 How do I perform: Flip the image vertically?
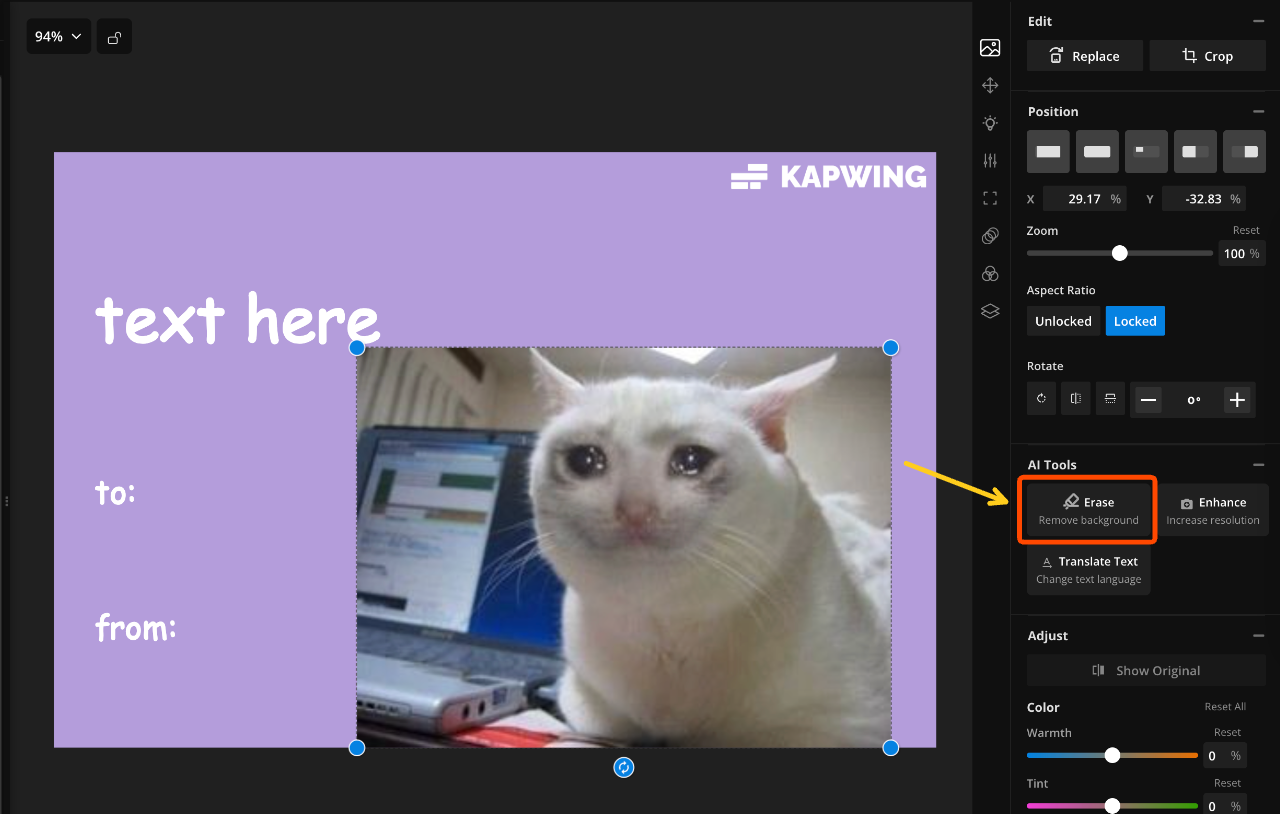[x=1110, y=398]
